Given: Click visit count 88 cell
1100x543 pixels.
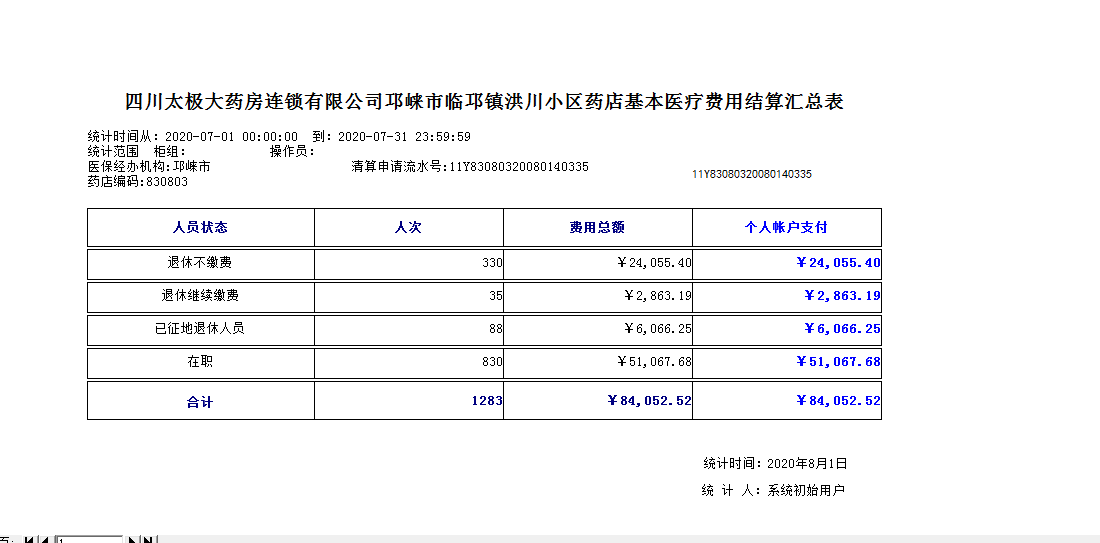Looking at the screenshot, I should [x=408, y=328].
